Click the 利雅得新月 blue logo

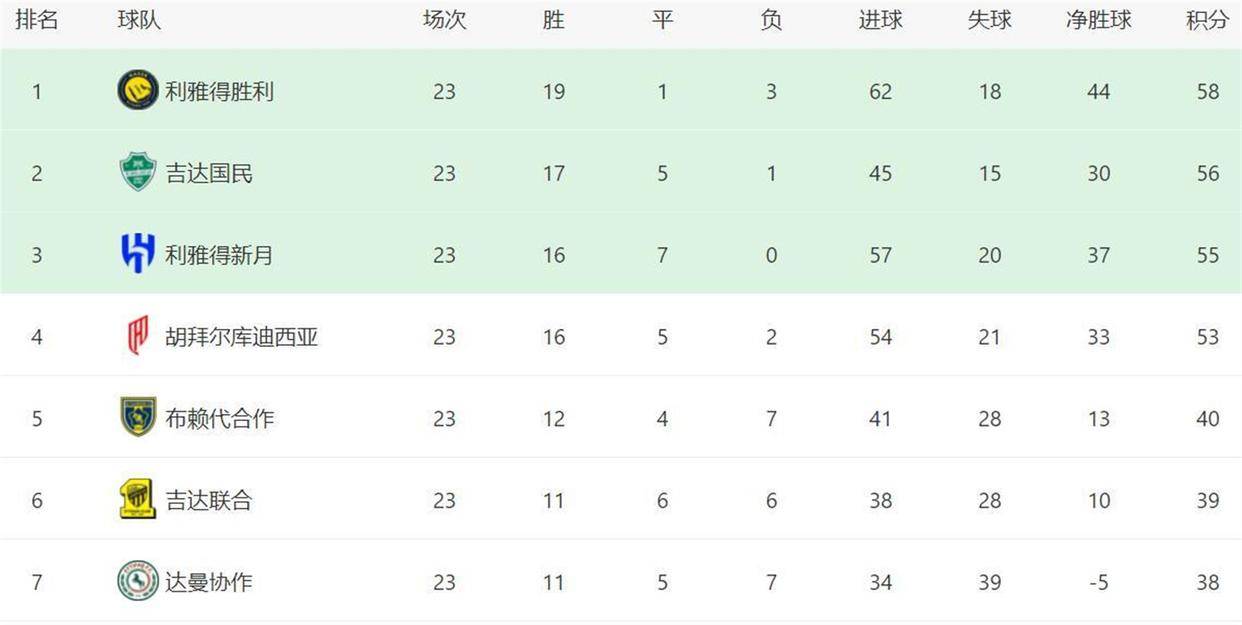137,255
